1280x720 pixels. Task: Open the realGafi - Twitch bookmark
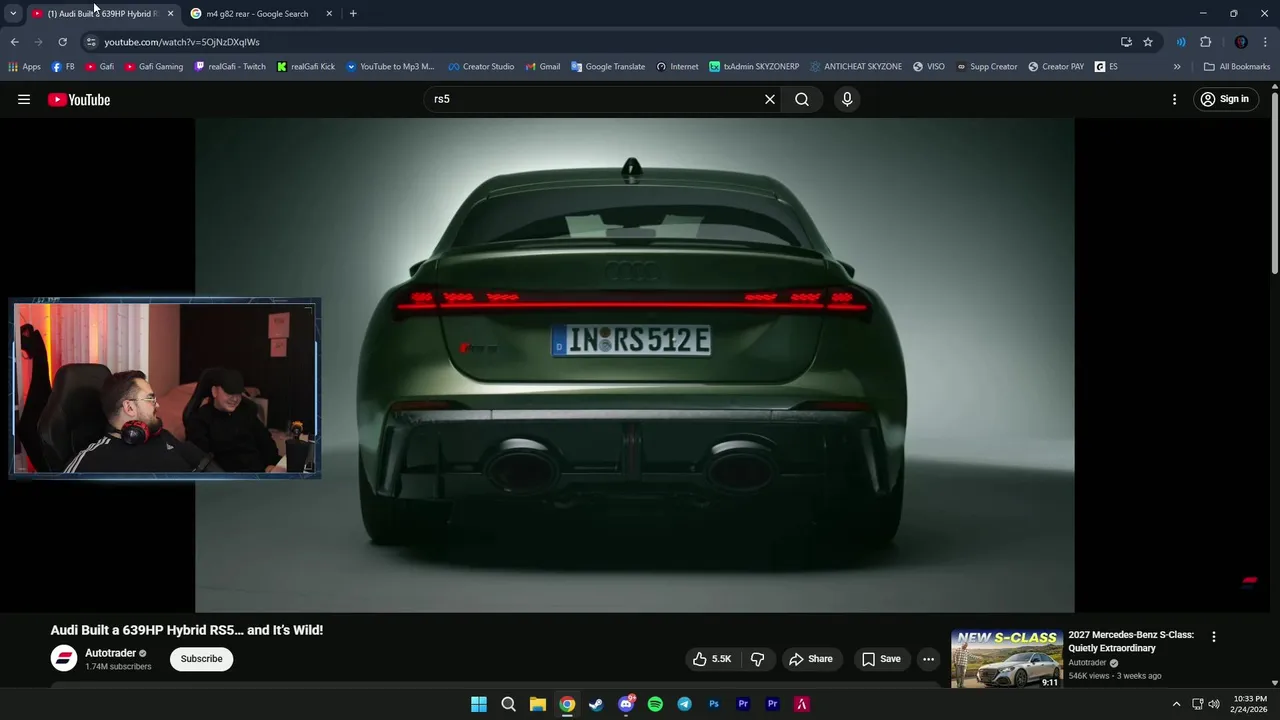point(230,67)
